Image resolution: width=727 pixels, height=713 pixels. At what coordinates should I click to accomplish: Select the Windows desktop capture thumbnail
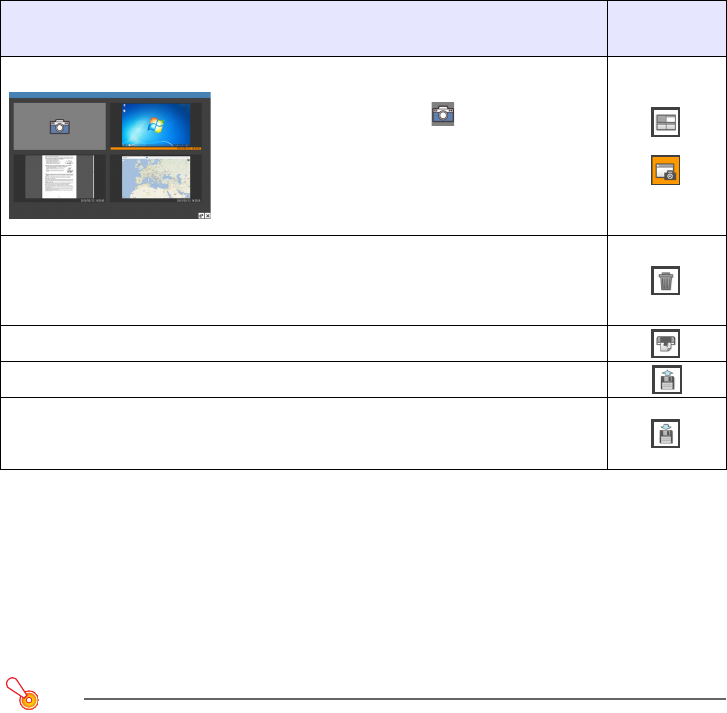click(156, 126)
